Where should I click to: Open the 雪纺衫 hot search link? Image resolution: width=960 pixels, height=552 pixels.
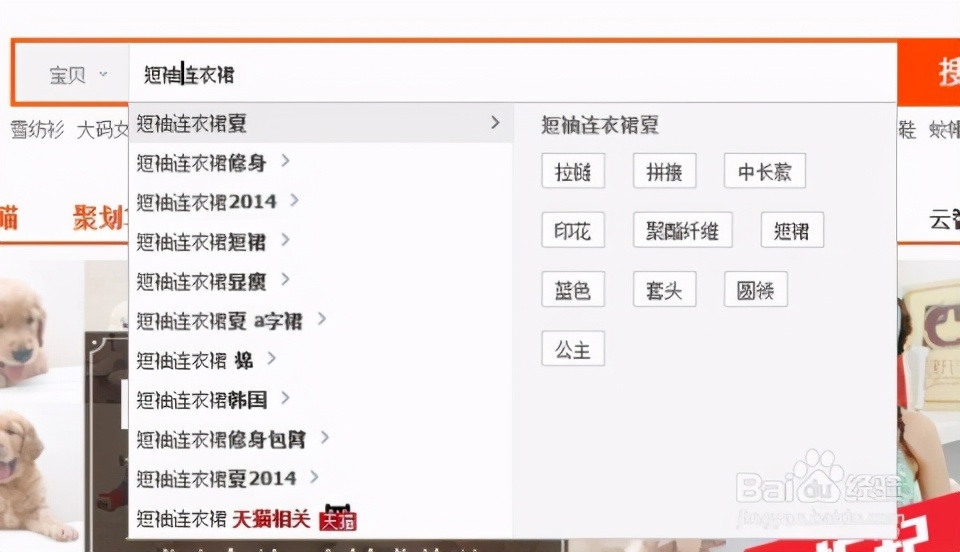point(37,130)
